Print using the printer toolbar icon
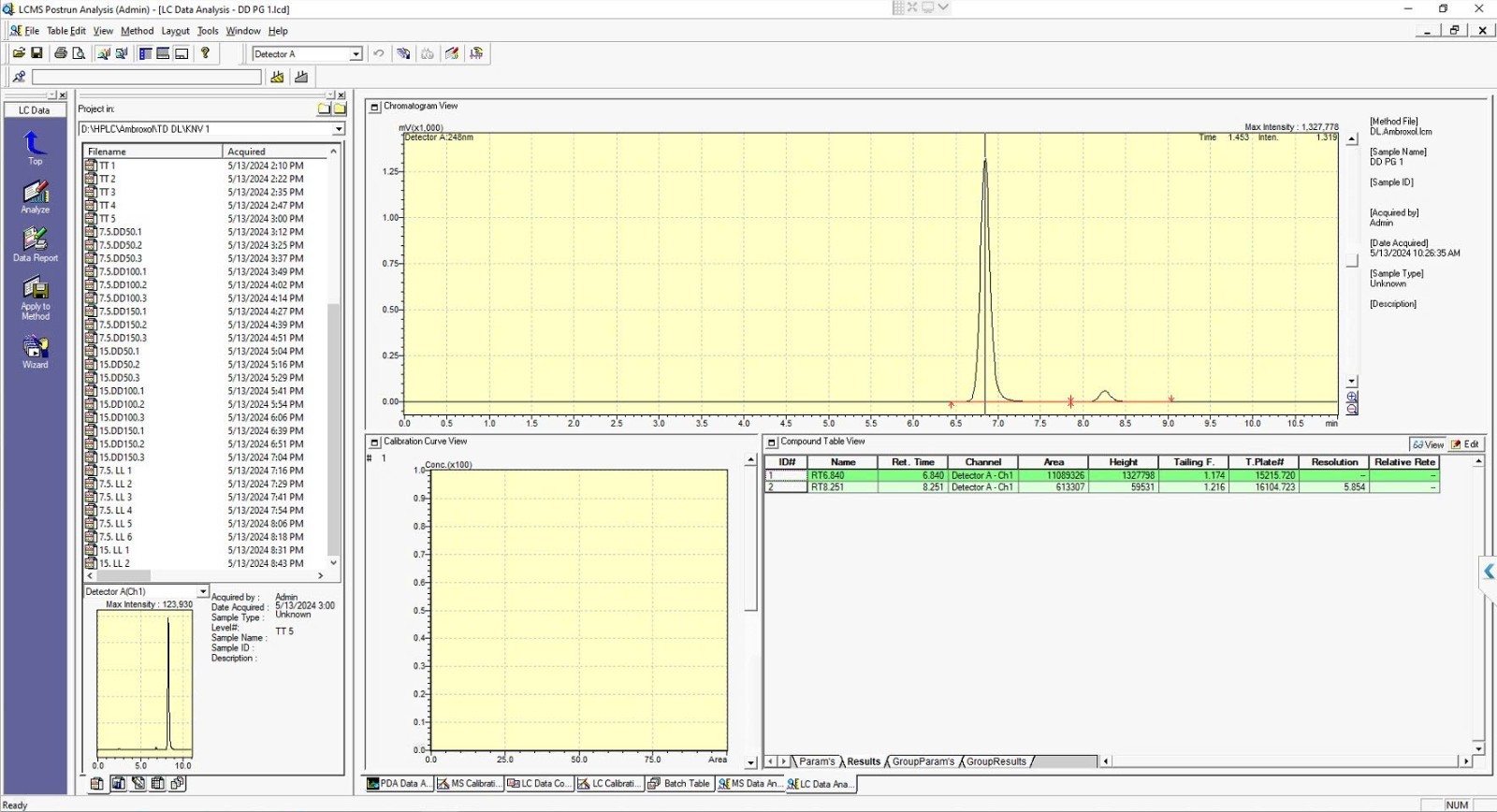The width and height of the screenshot is (1497, 812). (x=61, y=53)
